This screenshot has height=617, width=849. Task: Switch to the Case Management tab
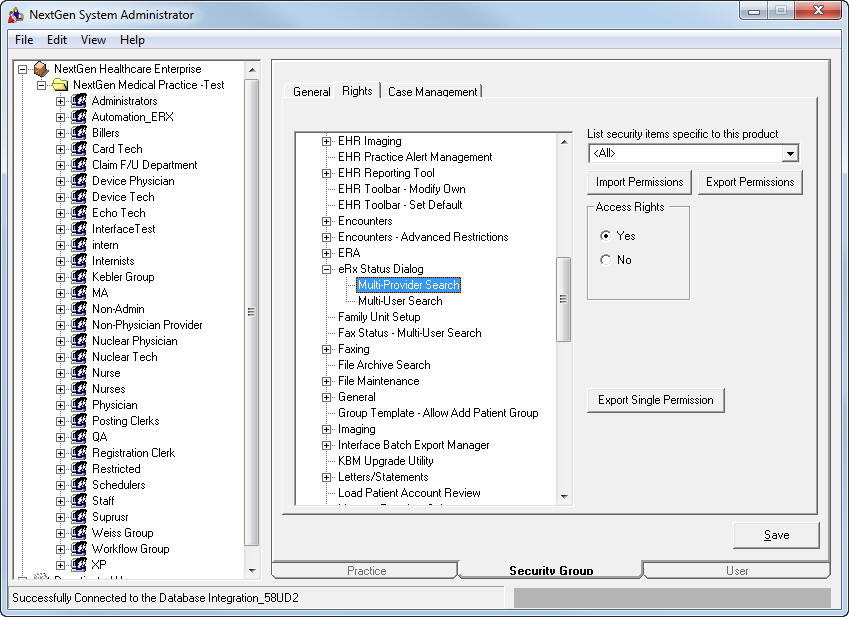point(433,91)
